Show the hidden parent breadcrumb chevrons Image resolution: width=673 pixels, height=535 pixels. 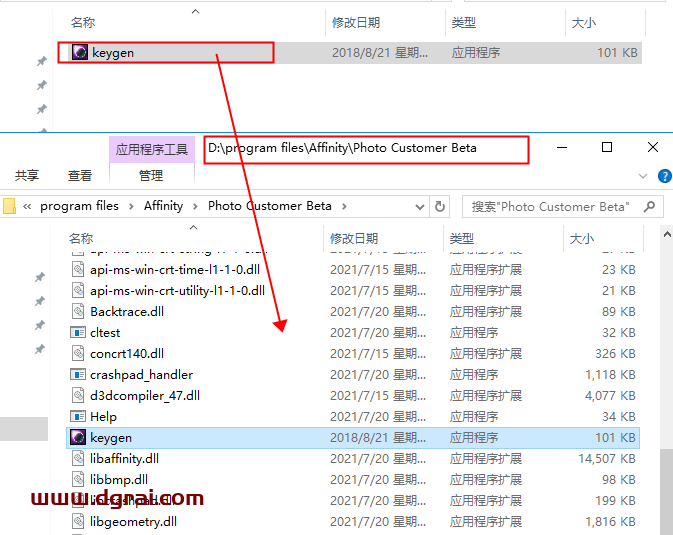point(27,207)
